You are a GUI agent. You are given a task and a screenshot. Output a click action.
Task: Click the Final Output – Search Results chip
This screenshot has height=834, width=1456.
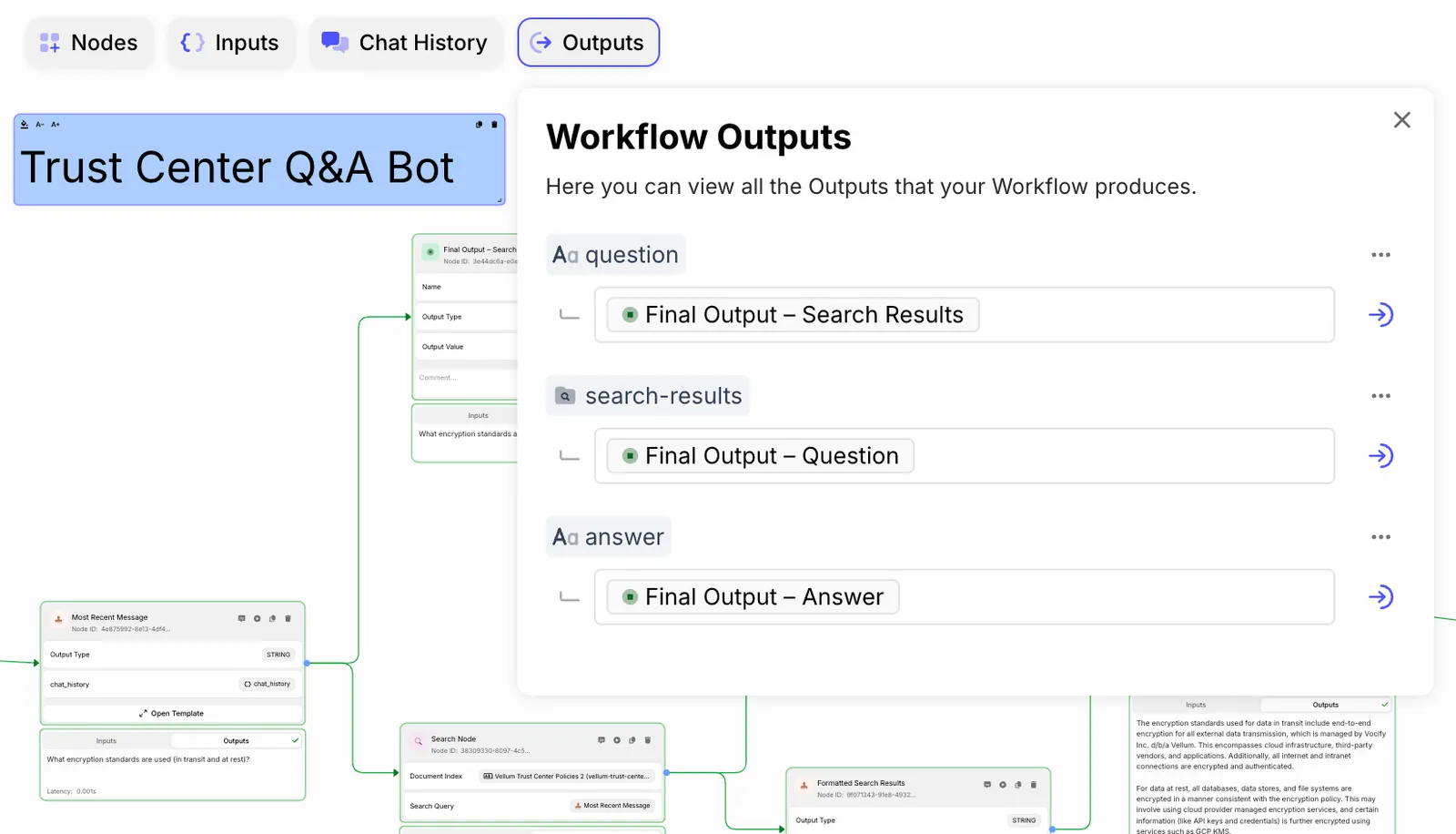coord(793,315)
